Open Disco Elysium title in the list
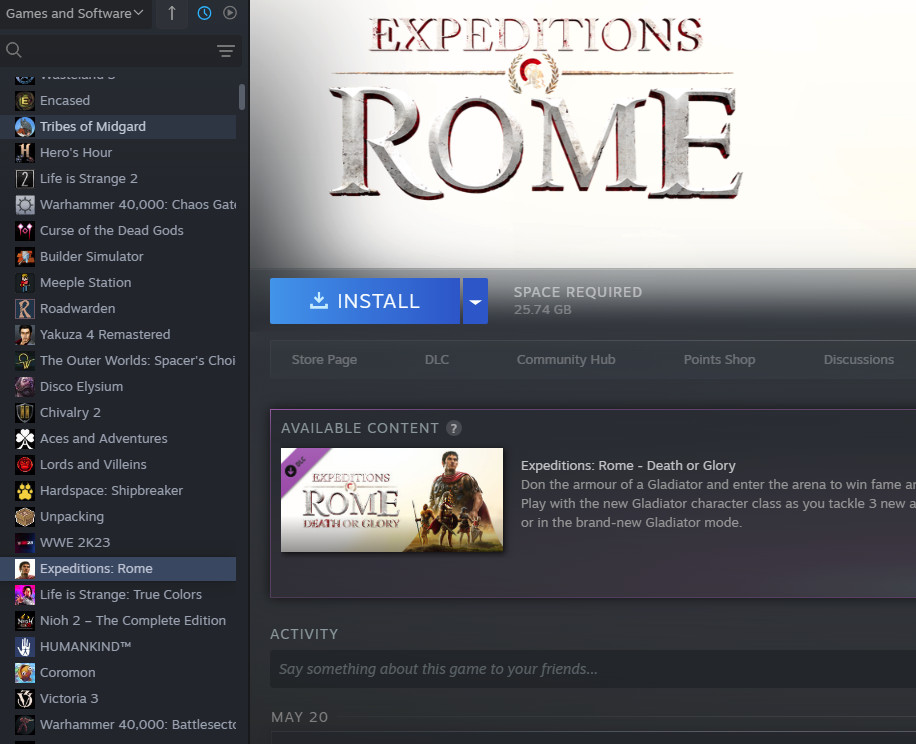Screen dimensions: 916x744 coord(81,387)
